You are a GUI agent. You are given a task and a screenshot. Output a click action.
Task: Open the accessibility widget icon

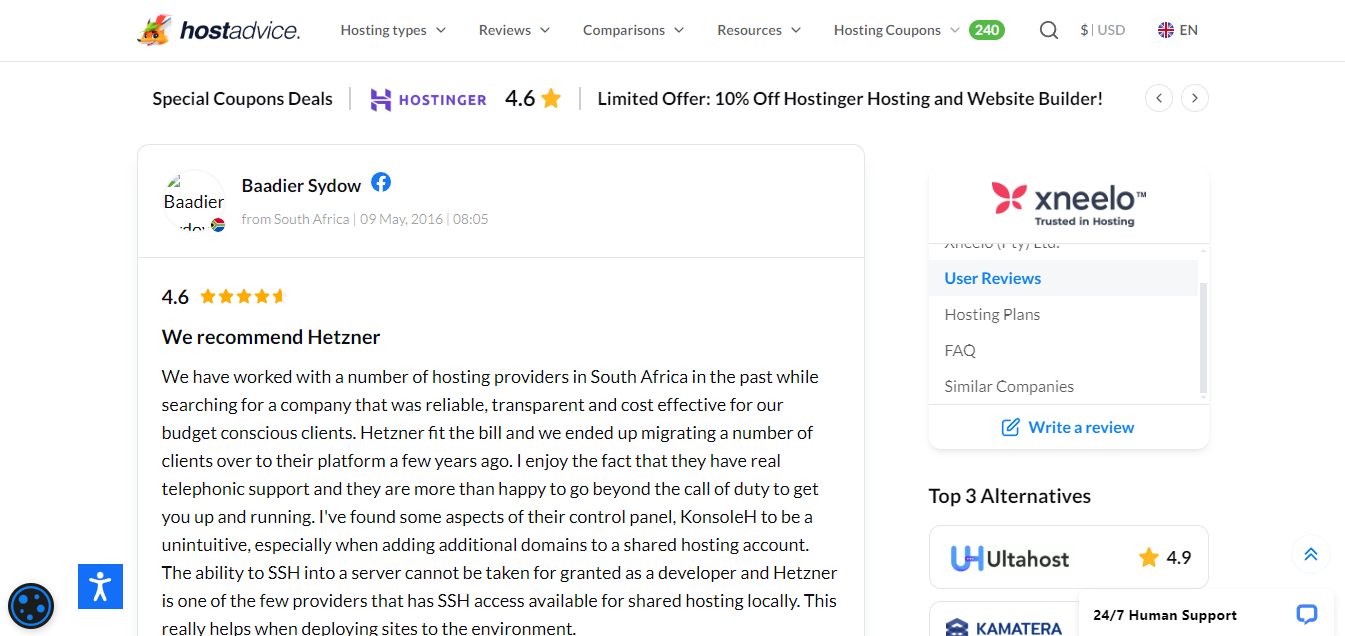tap(100, 586)
